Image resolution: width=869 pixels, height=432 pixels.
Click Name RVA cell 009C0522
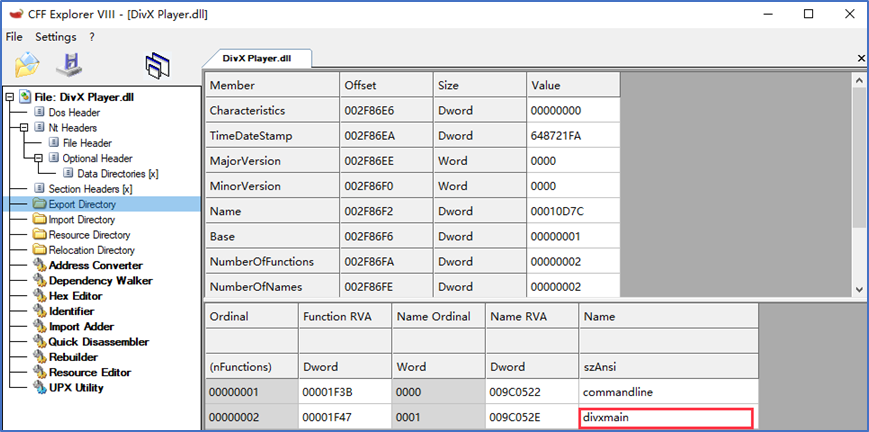click(532, 392)
